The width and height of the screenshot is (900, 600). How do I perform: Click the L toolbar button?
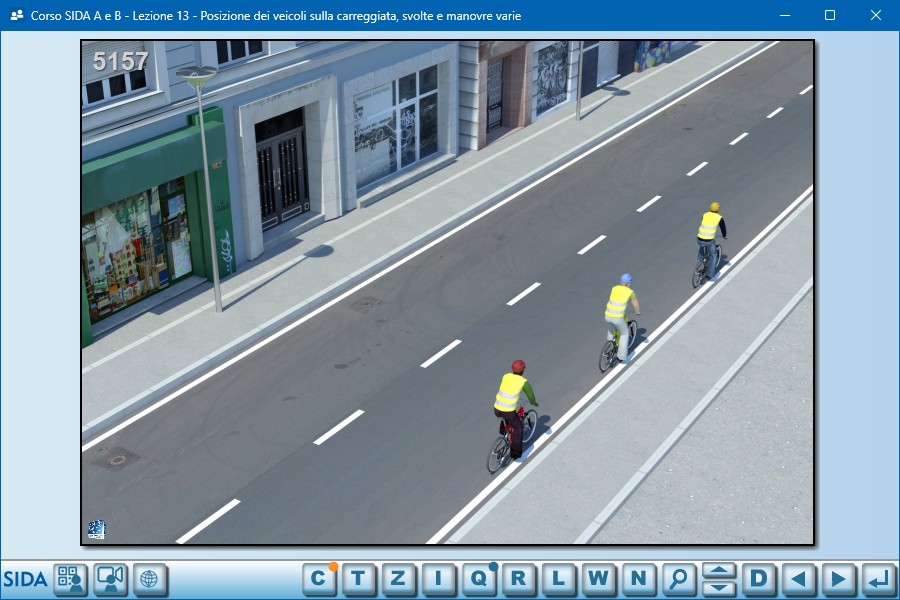559,578
